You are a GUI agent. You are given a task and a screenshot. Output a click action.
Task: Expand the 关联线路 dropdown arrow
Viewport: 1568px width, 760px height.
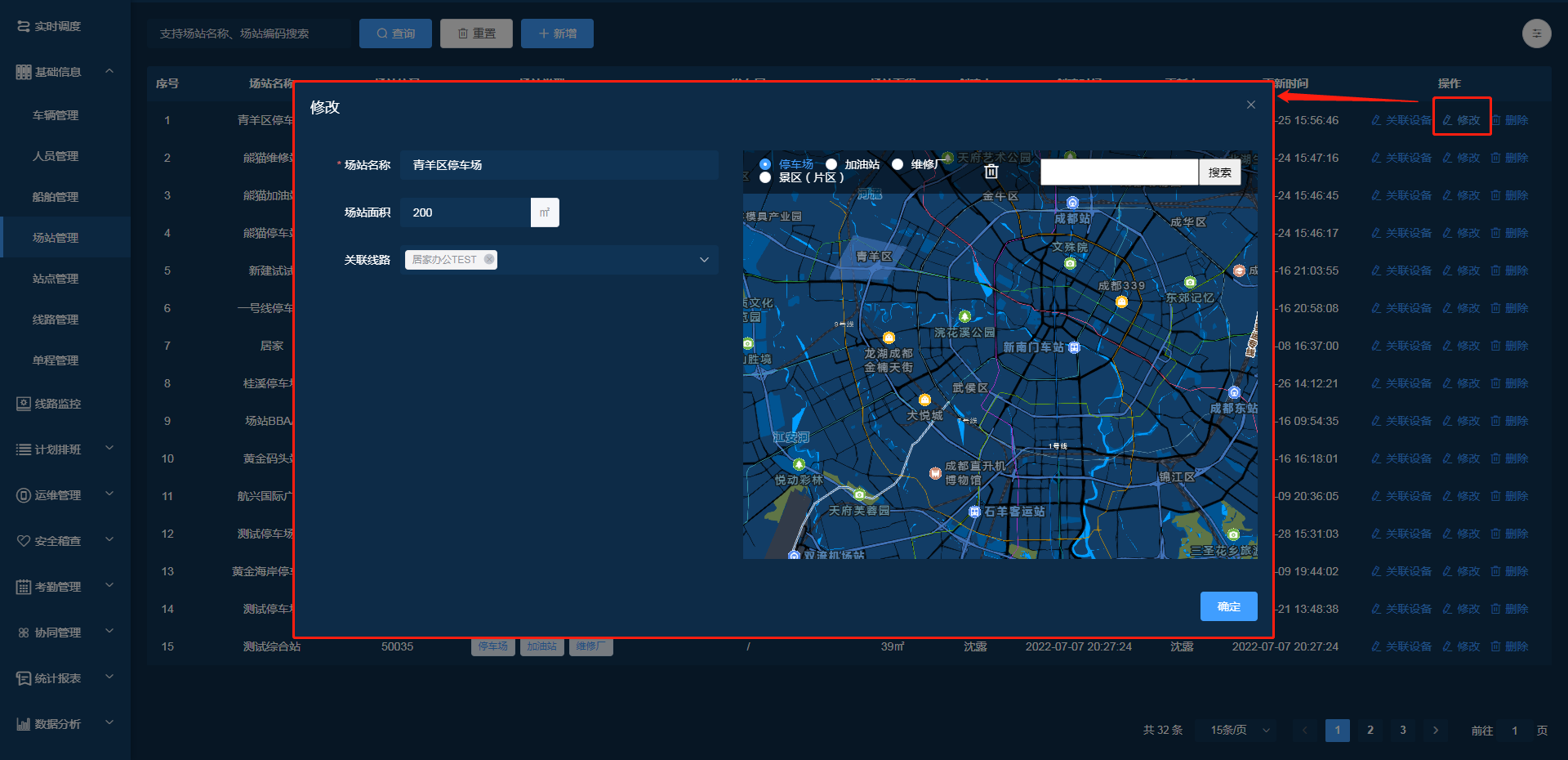(x=704, y=260)
